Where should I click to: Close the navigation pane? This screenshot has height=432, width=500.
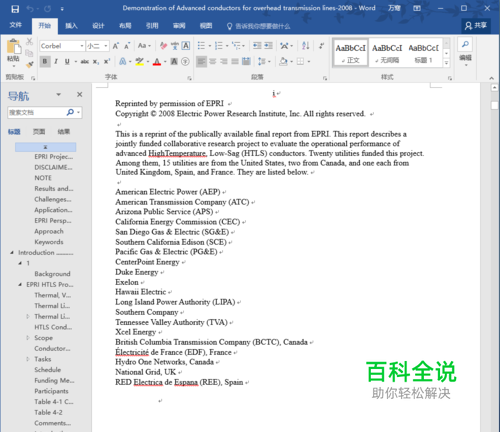(x=80, y=95)
